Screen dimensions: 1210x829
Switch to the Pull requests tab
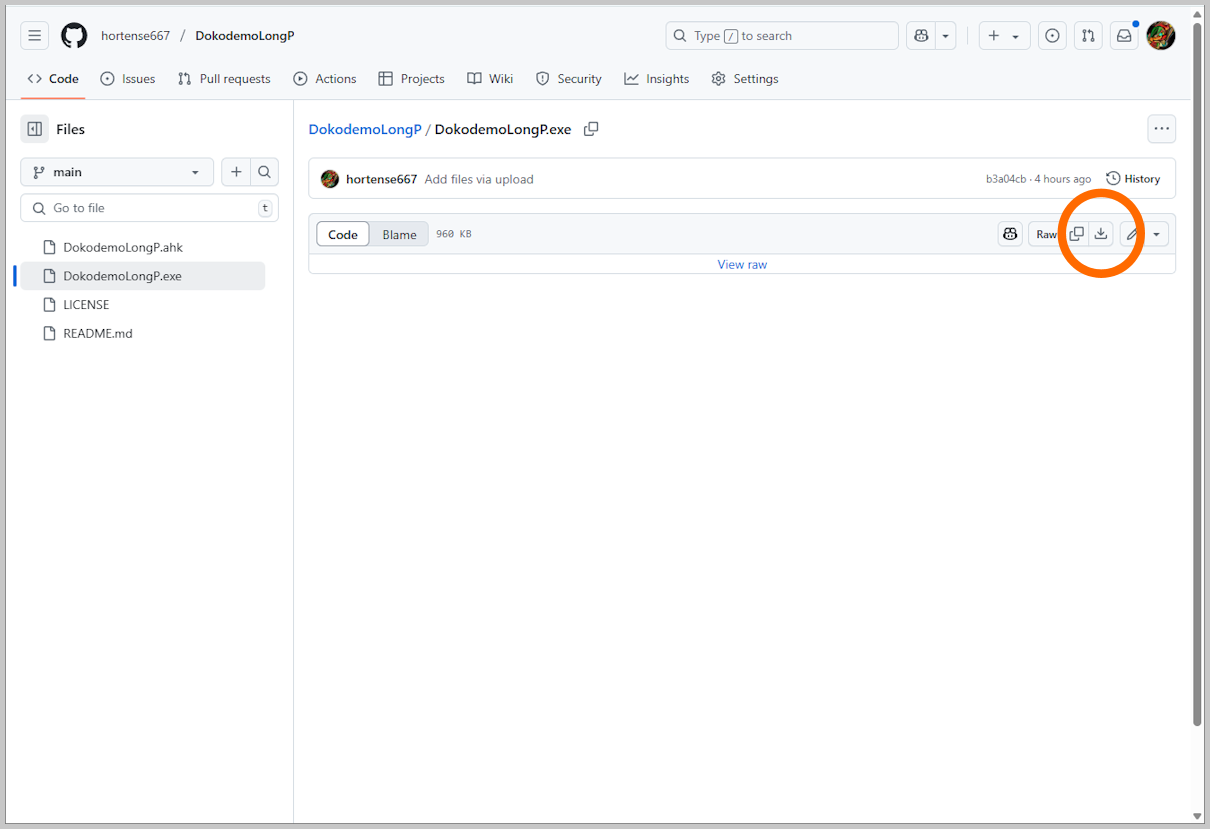point(224,79)
